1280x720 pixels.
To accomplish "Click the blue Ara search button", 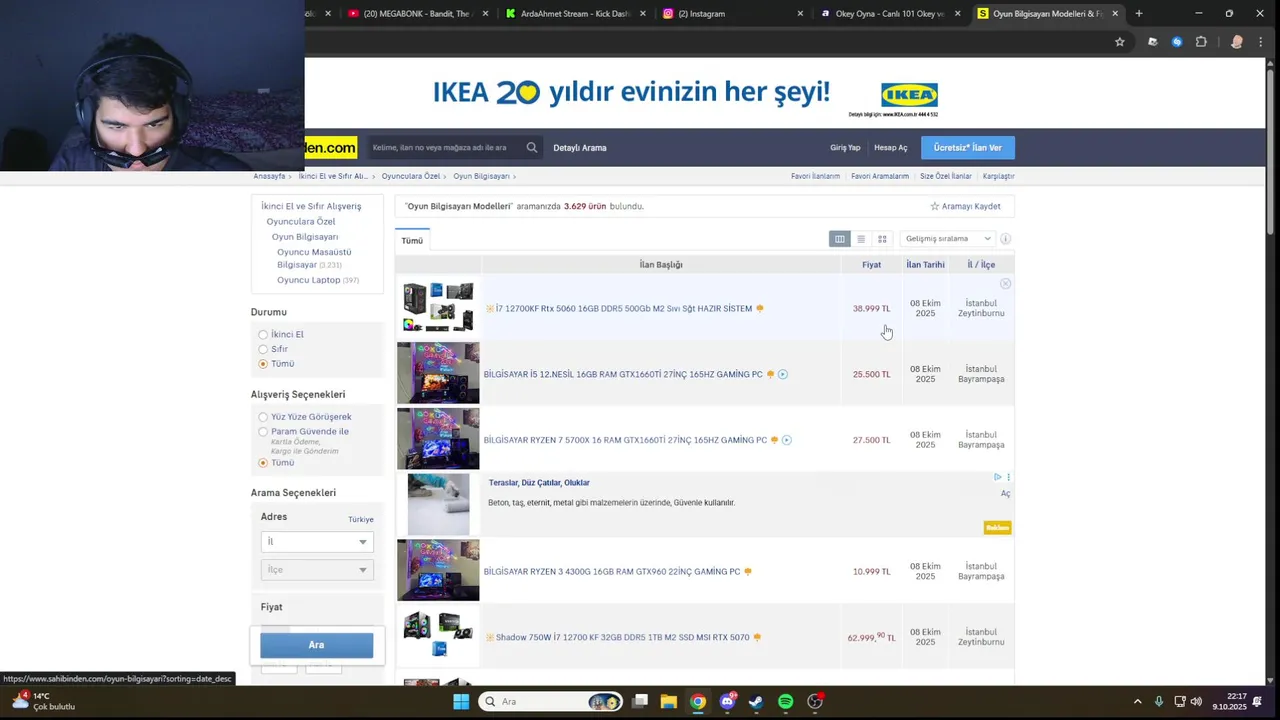I will click(316, 645).
